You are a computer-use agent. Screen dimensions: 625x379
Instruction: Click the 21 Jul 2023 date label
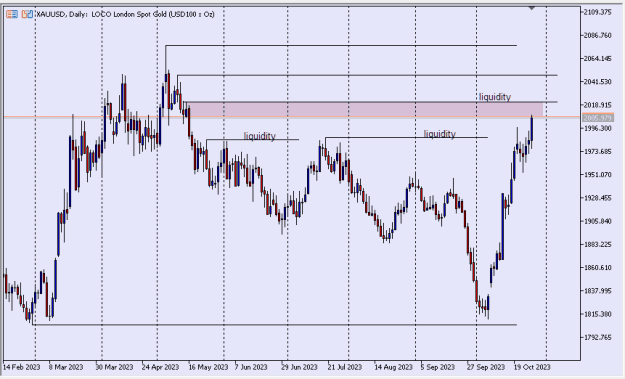pyautogui.click(x=345, y=367)
